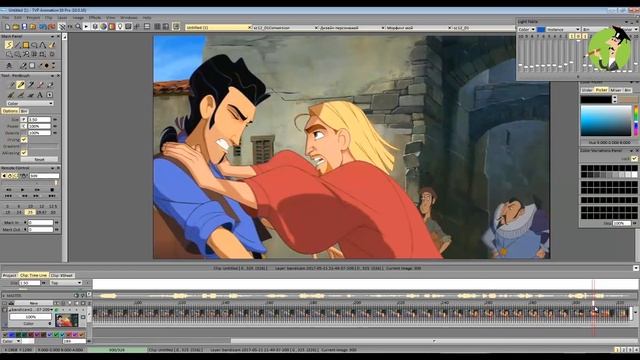This screenshot has width=640, height=360.
Task: Open the Instance dropdown in Light Table
Action: (563, 29)
